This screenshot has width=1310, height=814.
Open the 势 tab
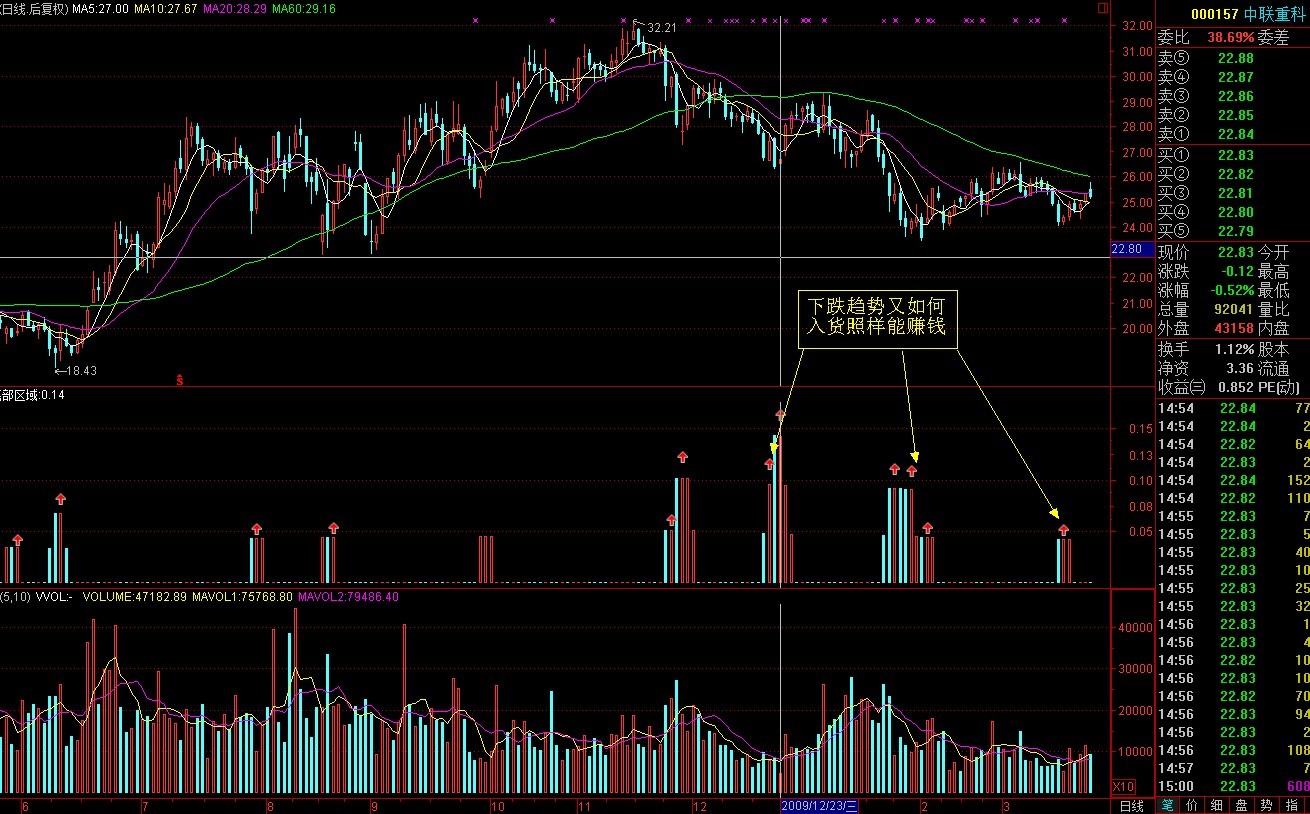(1266, 806)
